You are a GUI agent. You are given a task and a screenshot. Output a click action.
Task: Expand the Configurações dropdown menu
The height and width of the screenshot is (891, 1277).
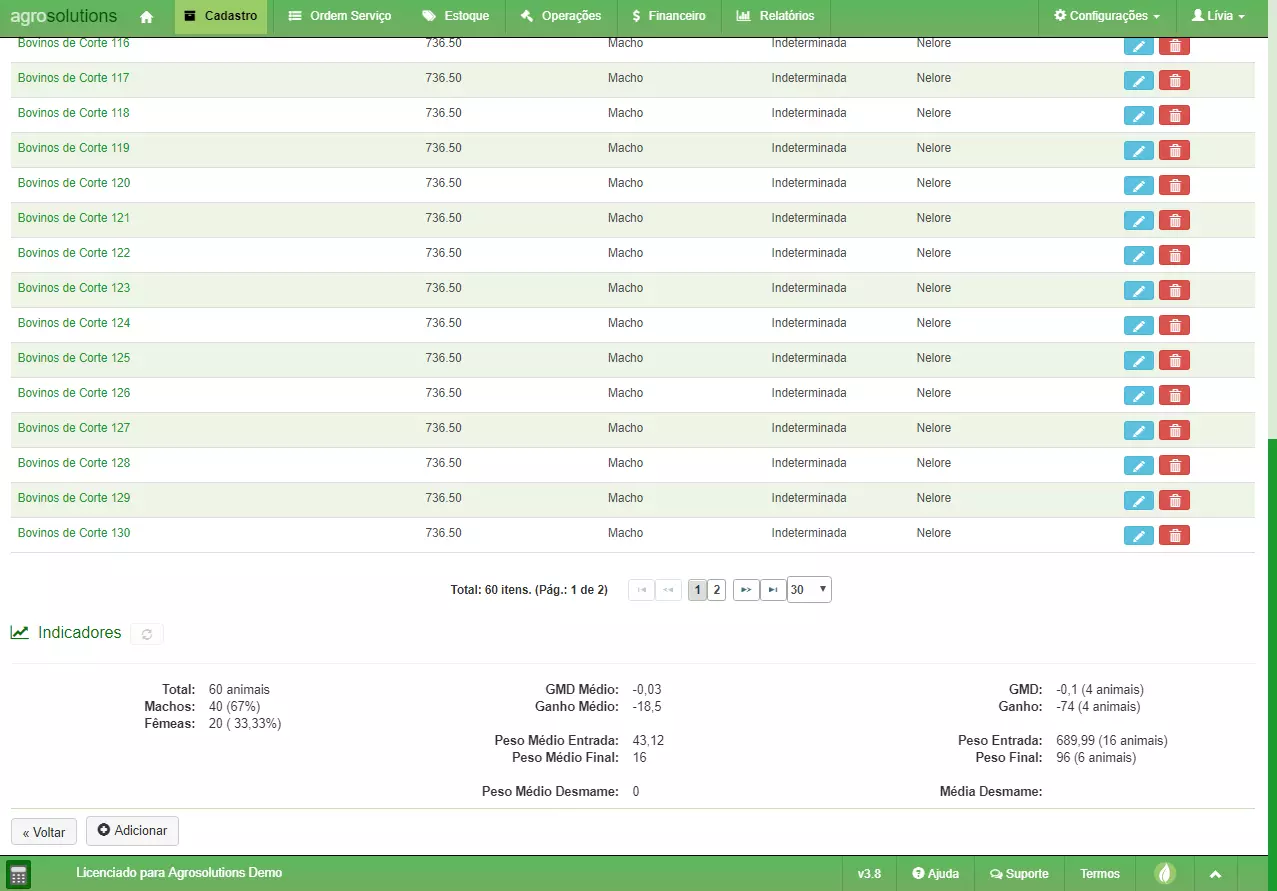point(1107,17)
